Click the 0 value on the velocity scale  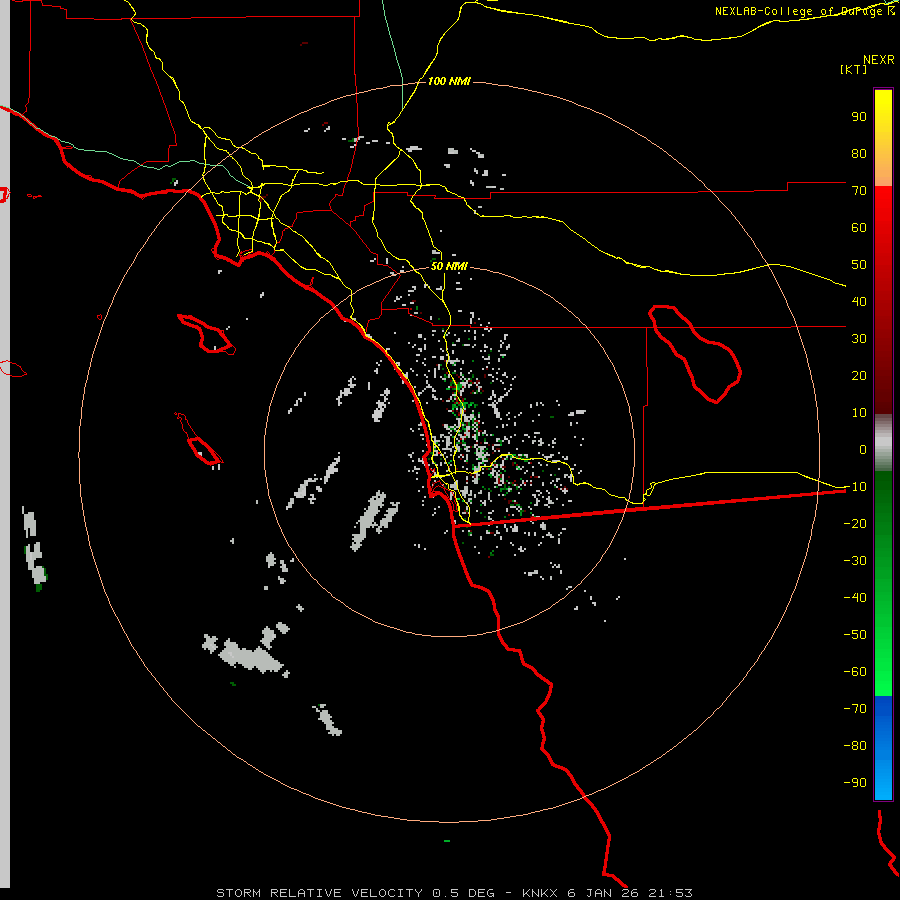tap(863, 449)
